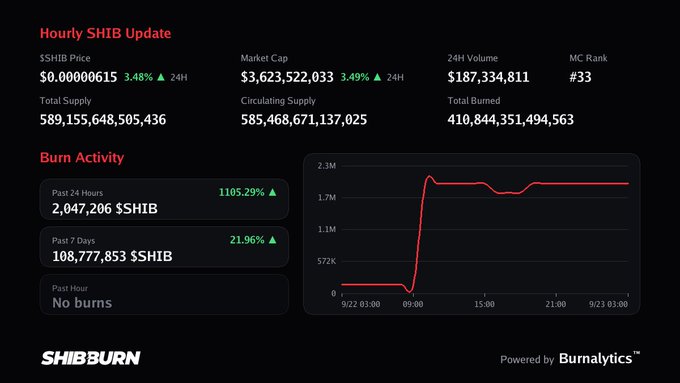Click the 24H Volume label
This screenshot has width=680, height=383.
[x=473, y=58]
